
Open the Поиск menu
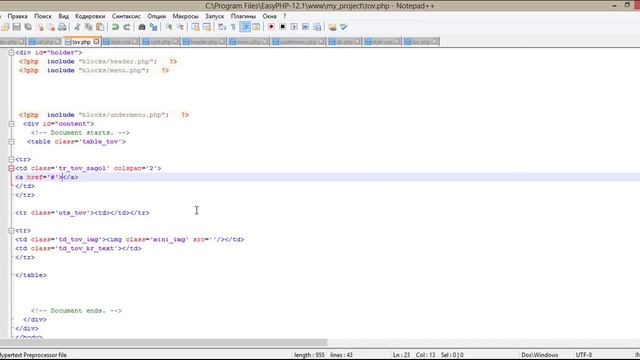coord(43,16)
